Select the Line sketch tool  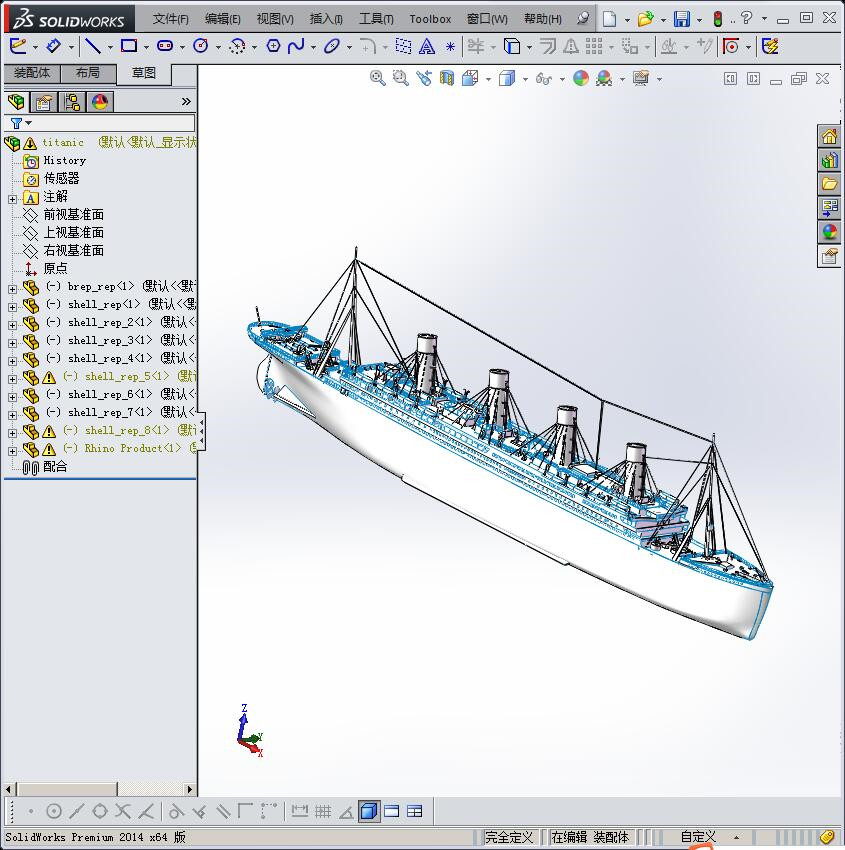tap(93, 46)
